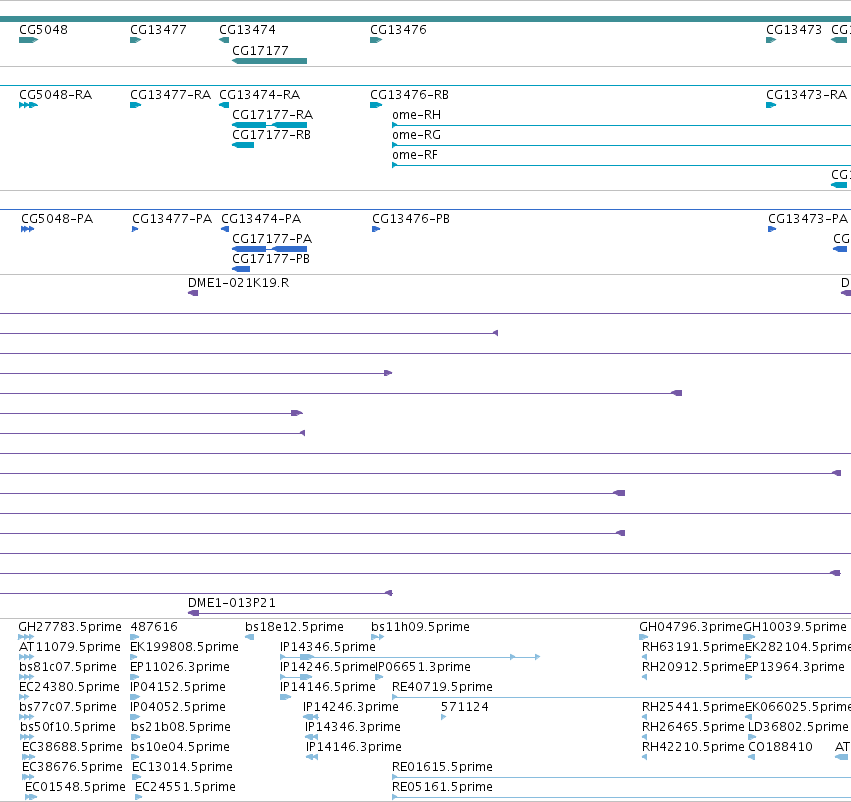
Task: Open transcript label CG13474-RA
Action: (x=259, y=95)
